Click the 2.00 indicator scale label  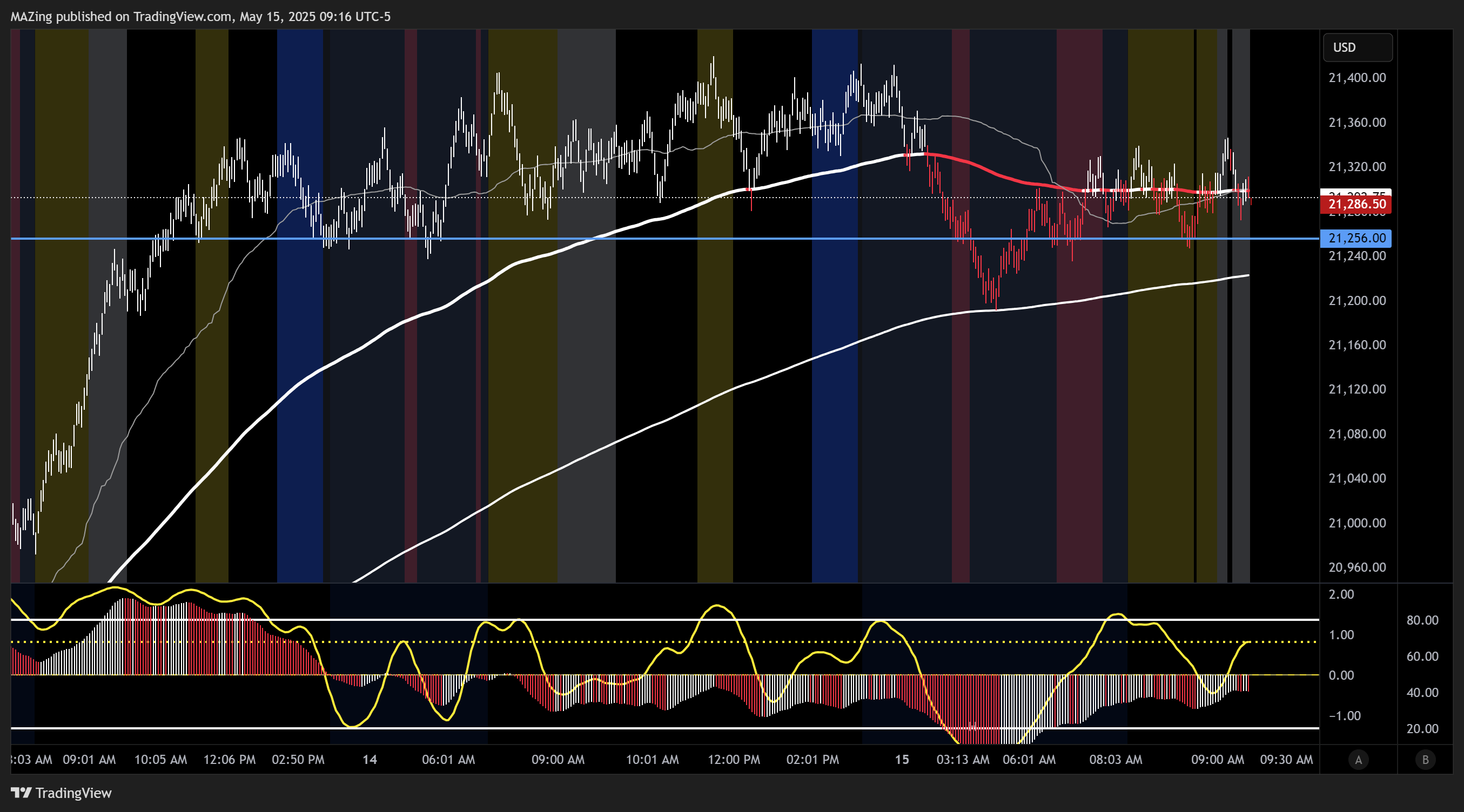1342,594
